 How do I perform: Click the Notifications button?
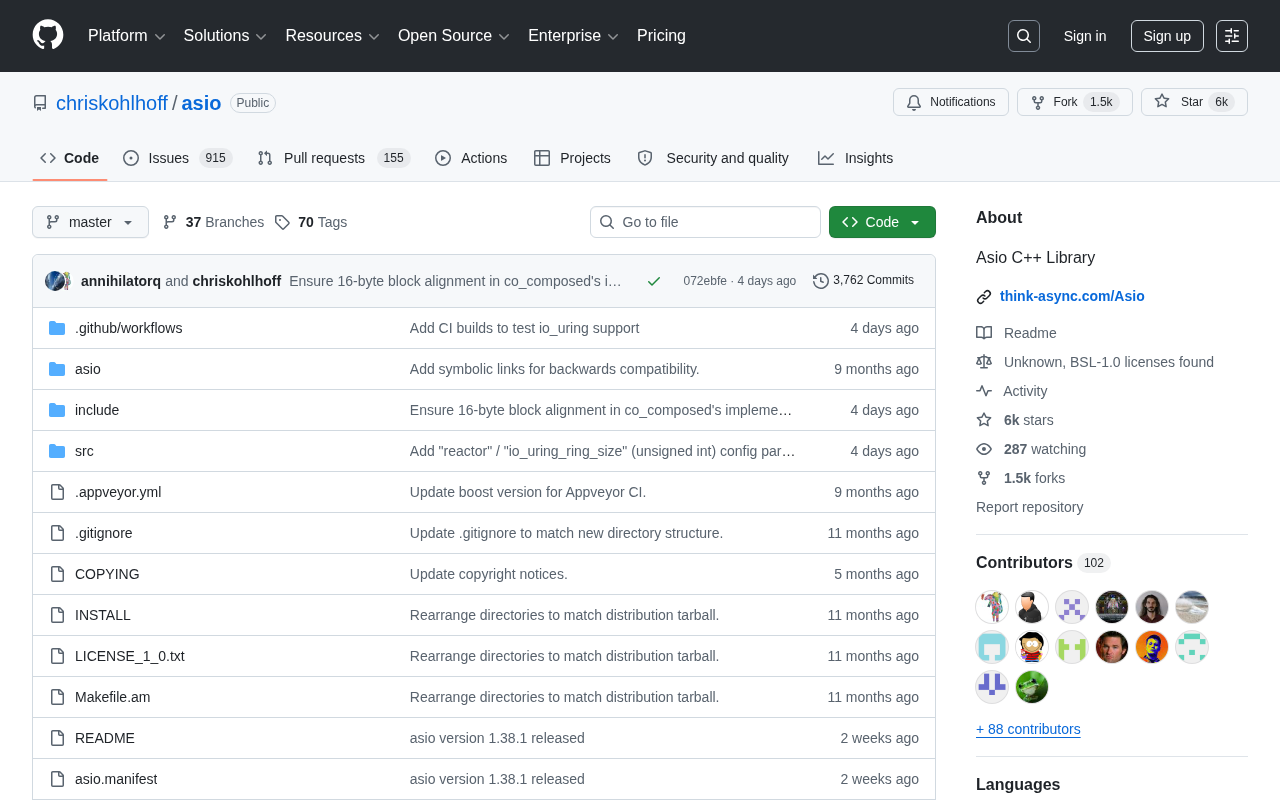pos(951,102)
